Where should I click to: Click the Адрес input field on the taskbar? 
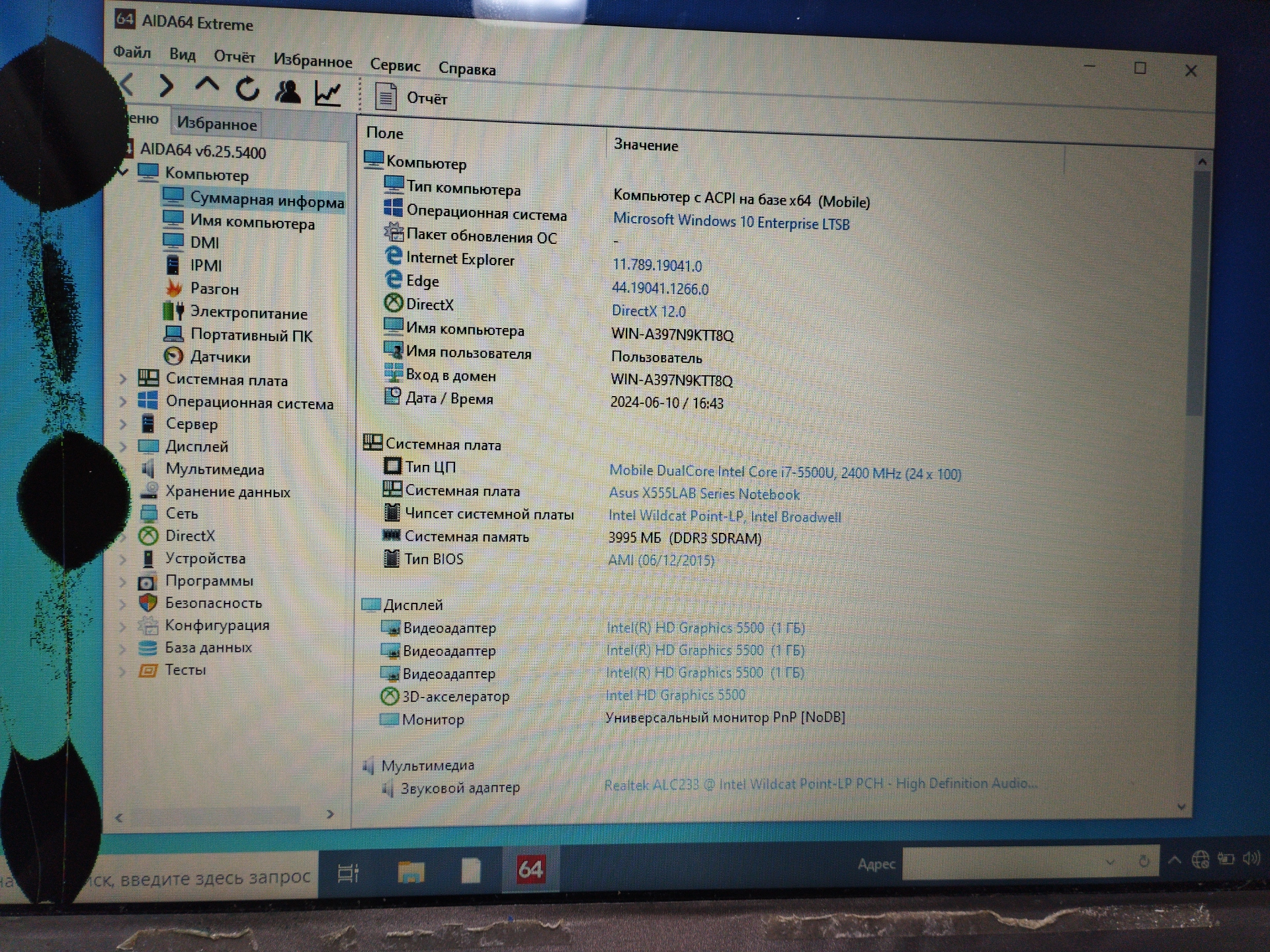point(1031,862)
